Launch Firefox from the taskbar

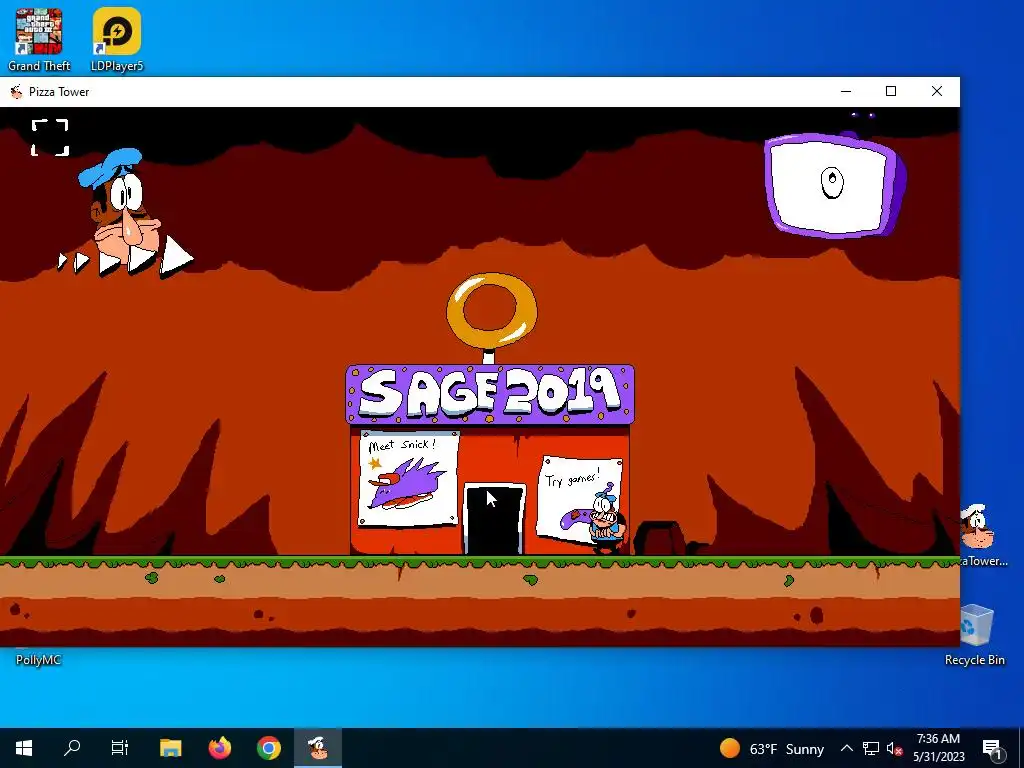click(219, 748)
